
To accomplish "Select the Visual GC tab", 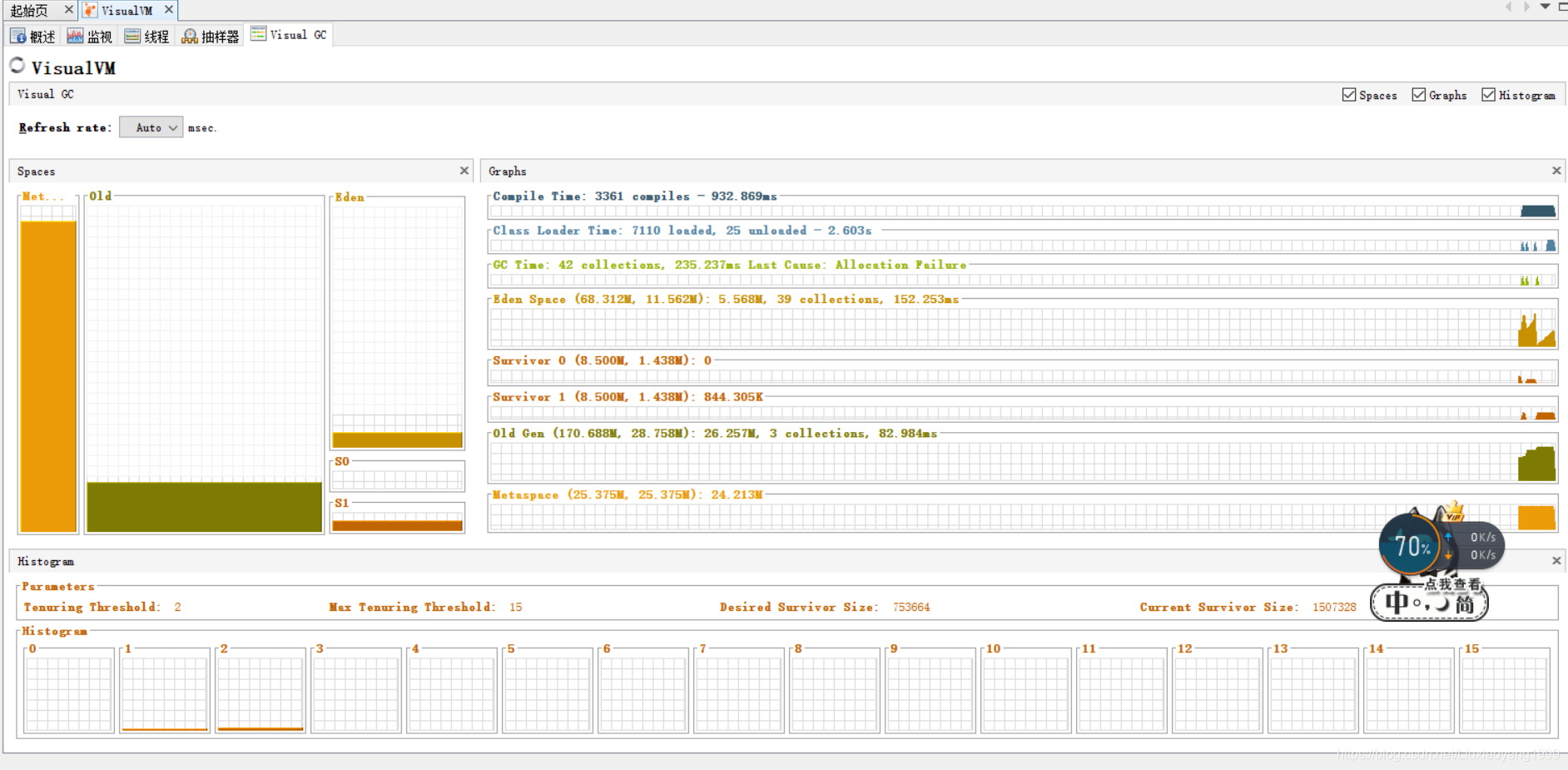I will (289, 35).
